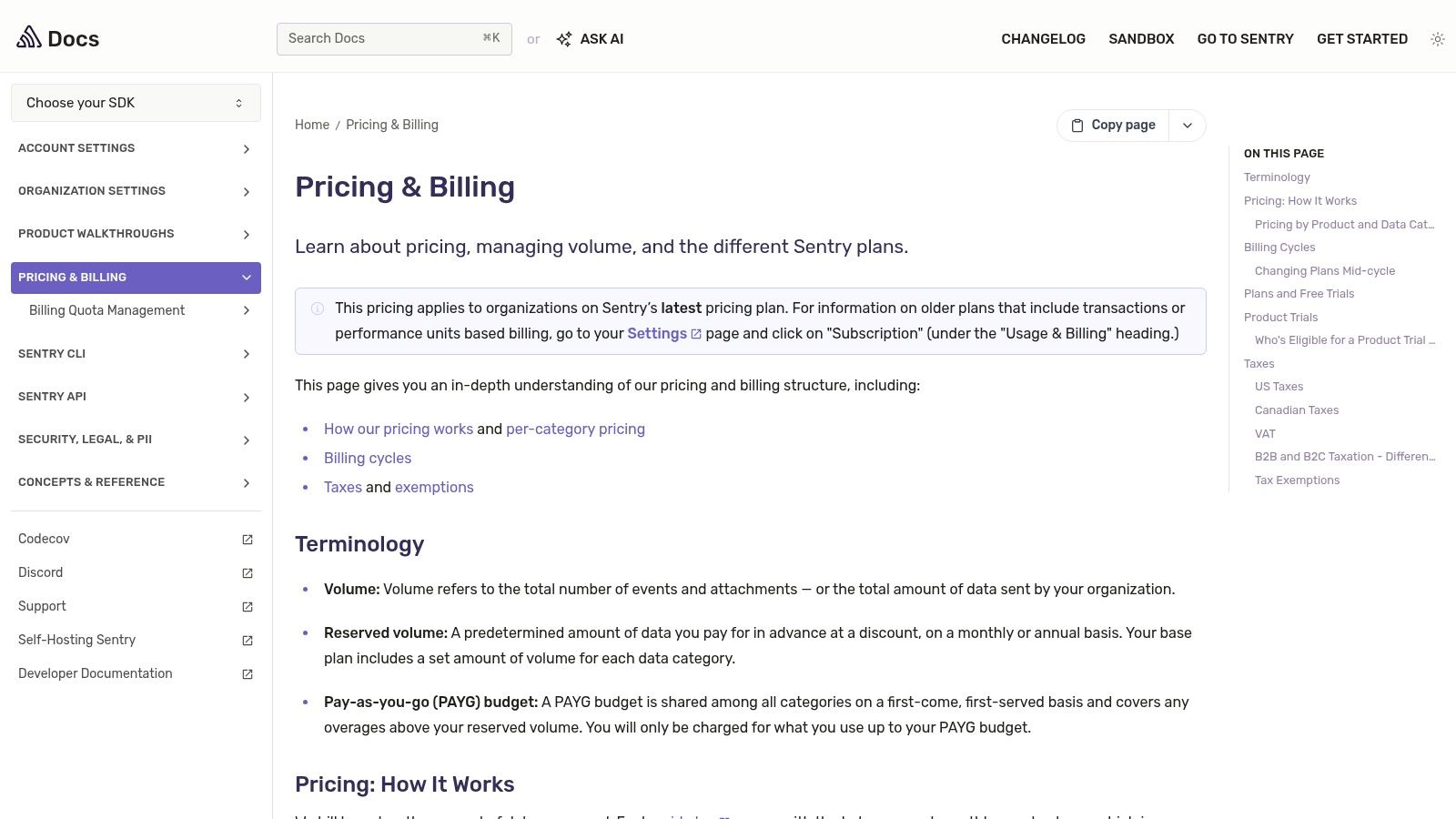
Task: Click Get Started in header
Action: tap(1362, 39)
